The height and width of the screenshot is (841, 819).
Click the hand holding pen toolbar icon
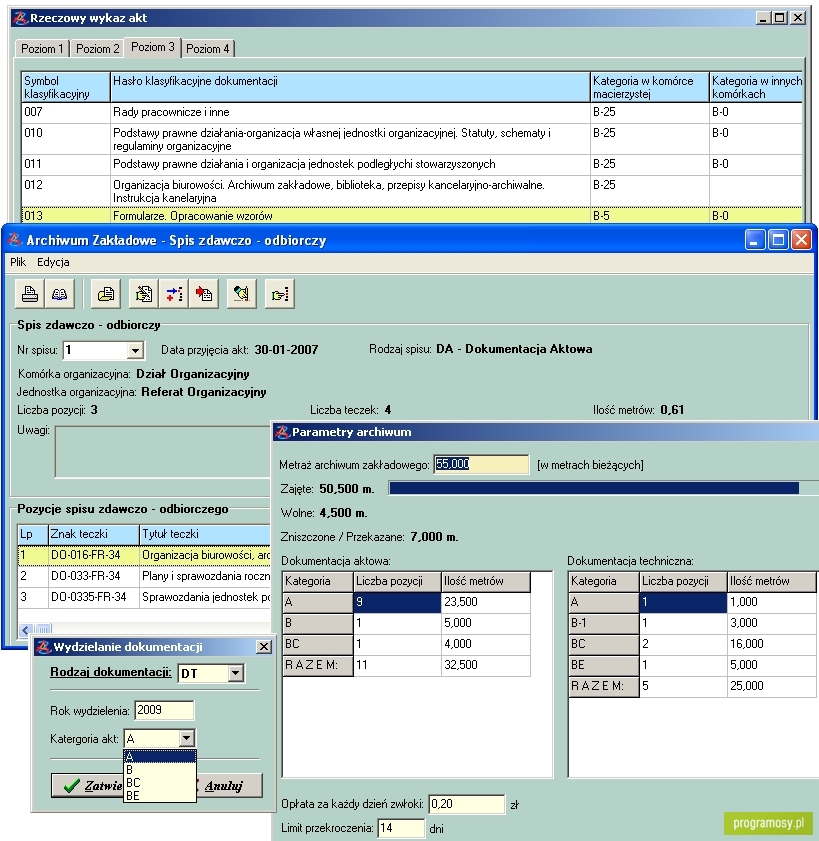click(x=242, y=294)
